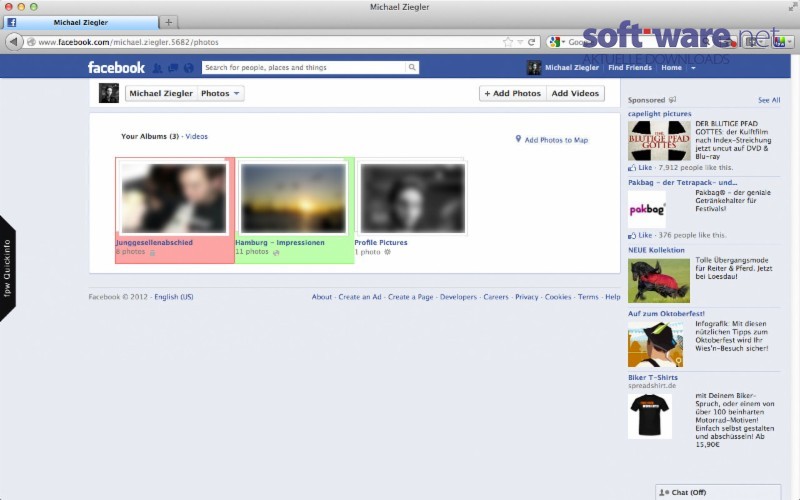Open the Junggesellenabschied album thumbnail
This screenshot has width=800, height=500.
click(x=173, y=198)
